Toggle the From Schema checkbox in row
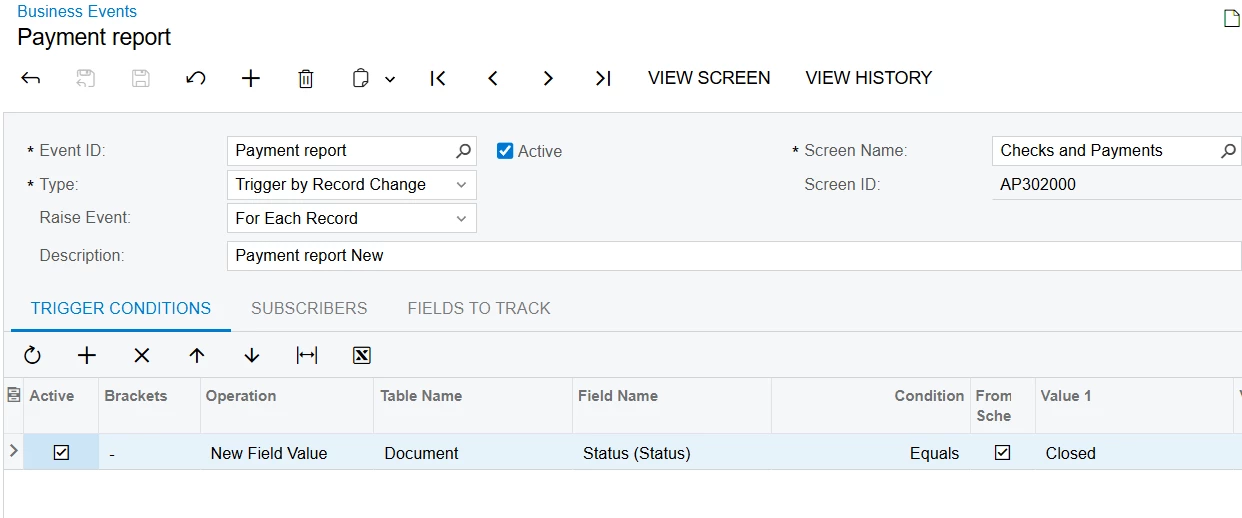The width and height of the screenshot is (1242, 518). tap(1002, 453)
